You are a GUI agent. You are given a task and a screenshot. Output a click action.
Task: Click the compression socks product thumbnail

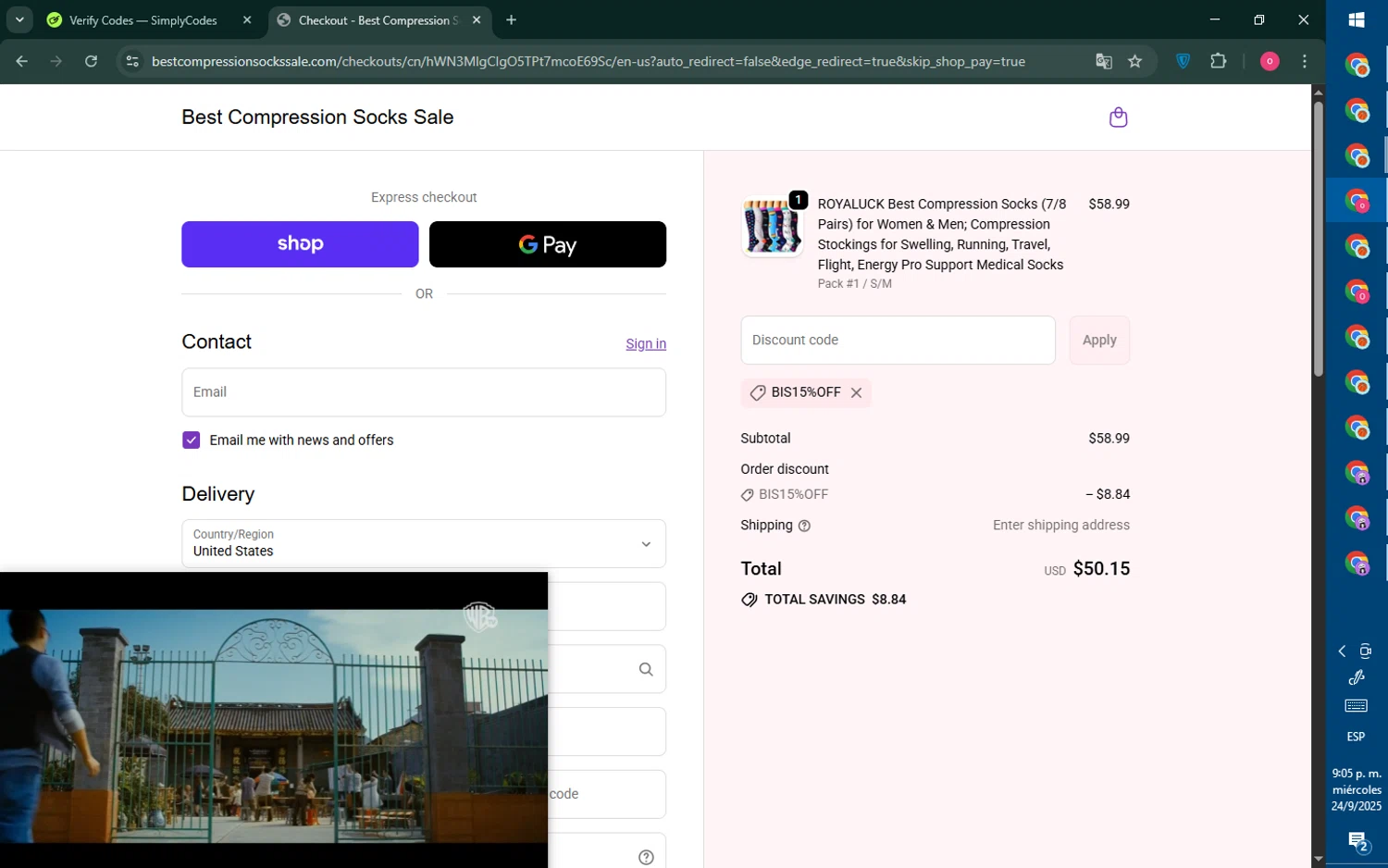(x=772, y=226)
